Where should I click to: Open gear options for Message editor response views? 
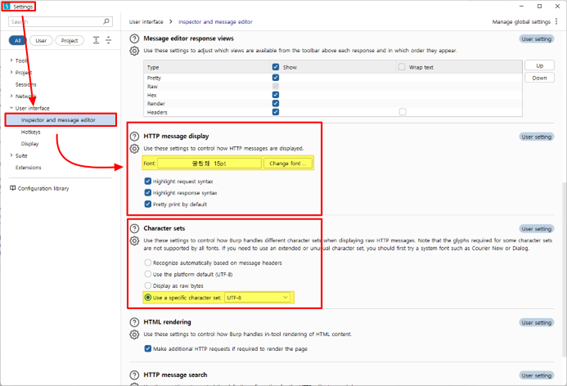[134, 51]
